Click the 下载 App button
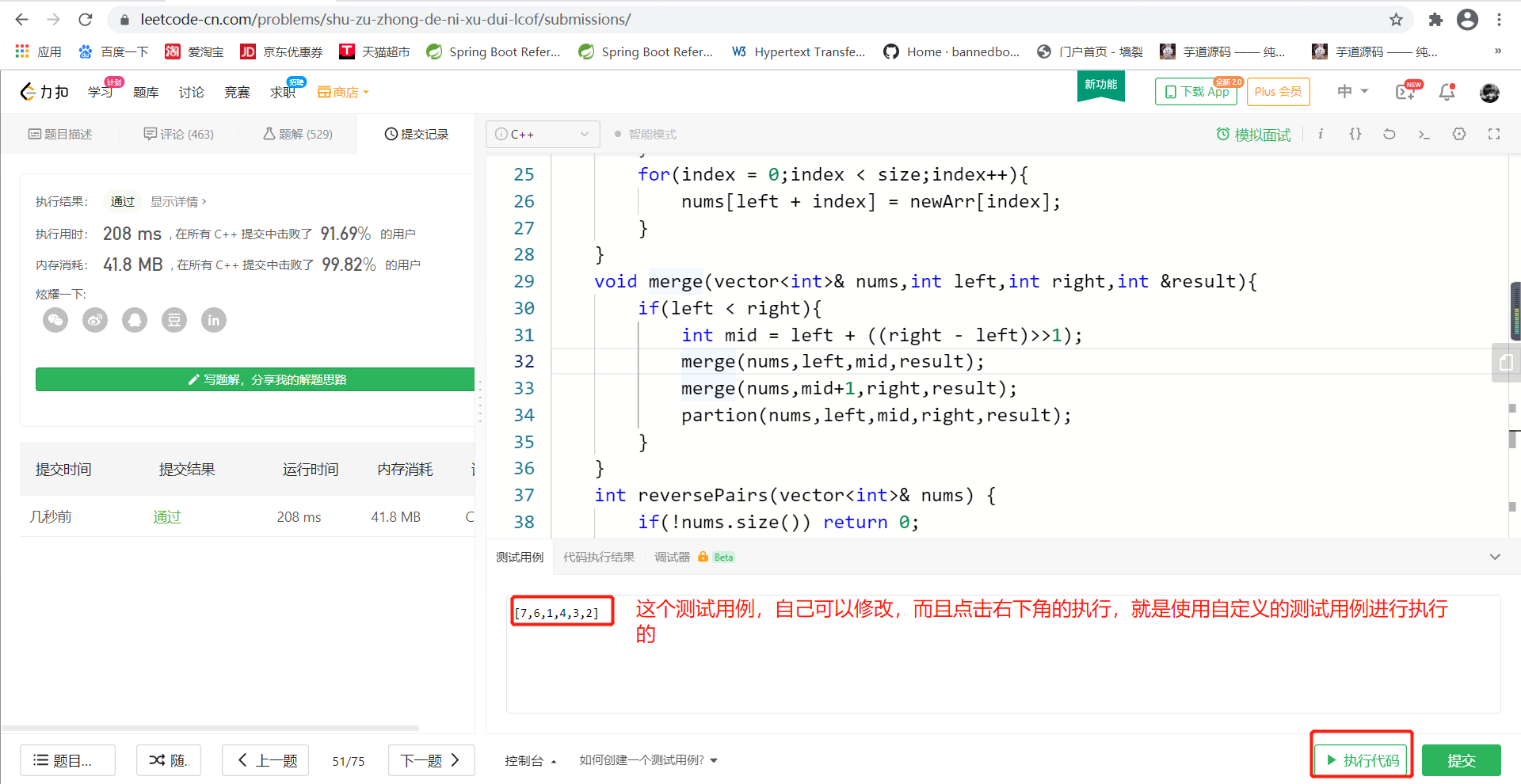1521x784 pixels. (x=1196, y=92)
